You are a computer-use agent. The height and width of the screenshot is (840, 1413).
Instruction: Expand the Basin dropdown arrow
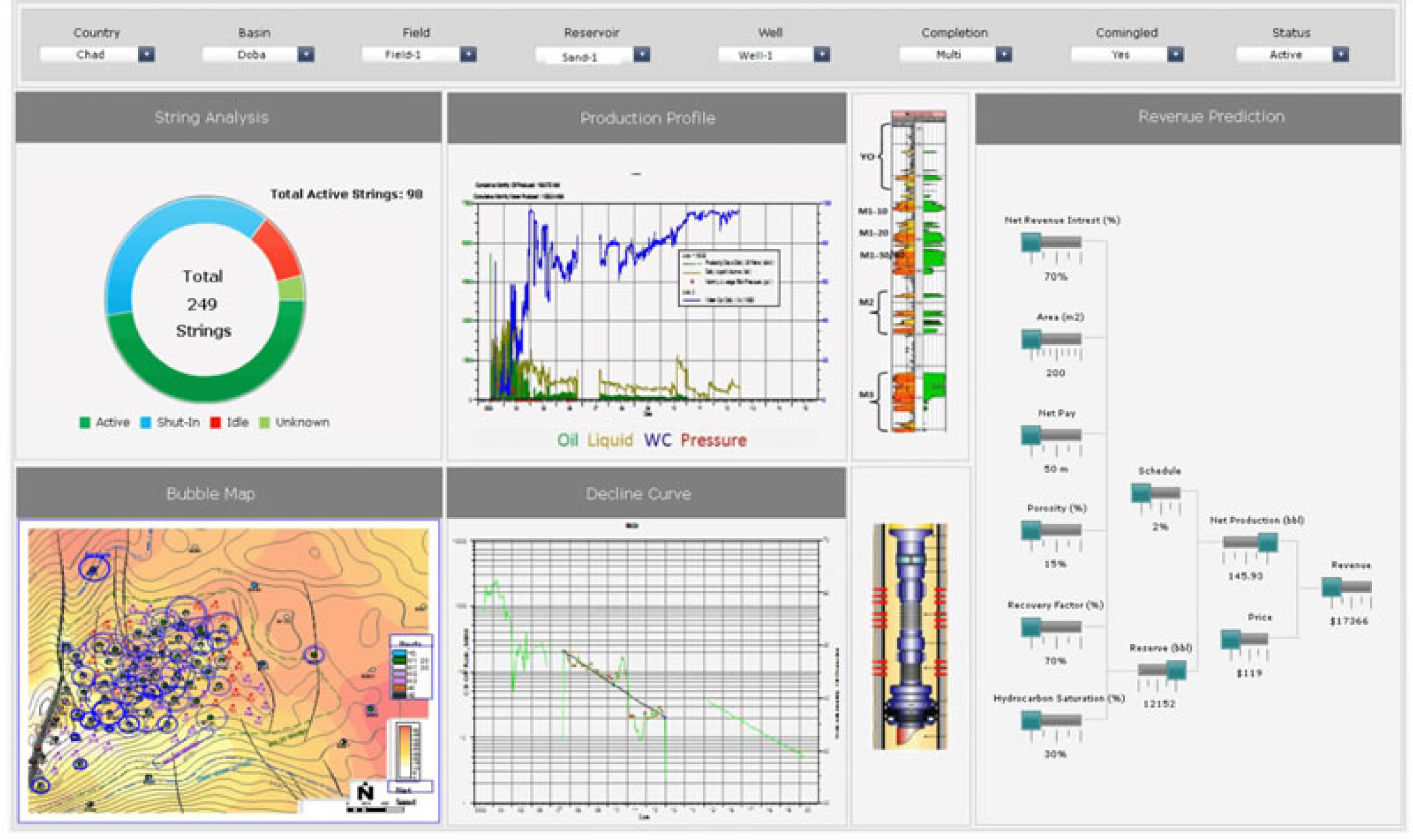coord(306,55)
